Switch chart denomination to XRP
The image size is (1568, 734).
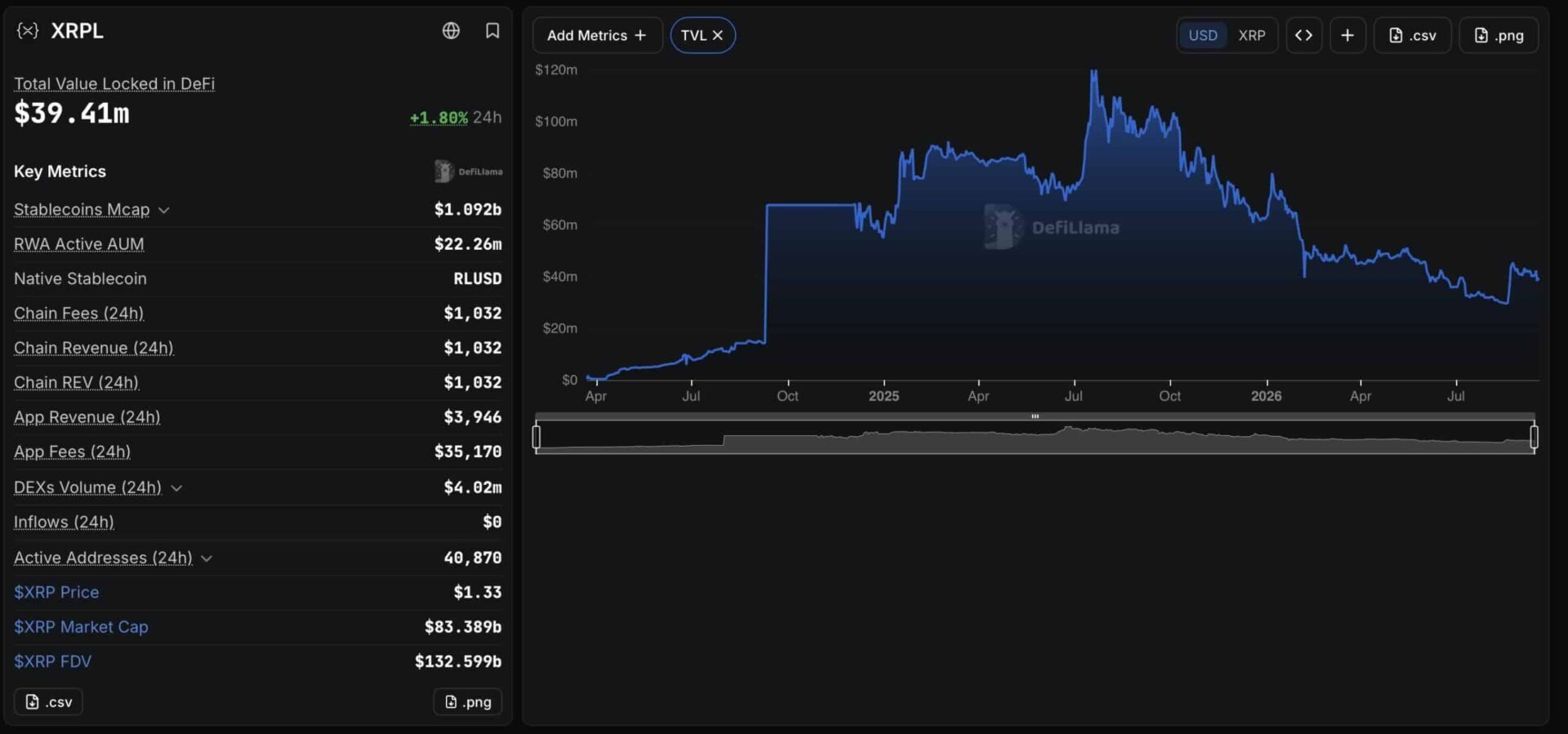tap(1252, 35)
